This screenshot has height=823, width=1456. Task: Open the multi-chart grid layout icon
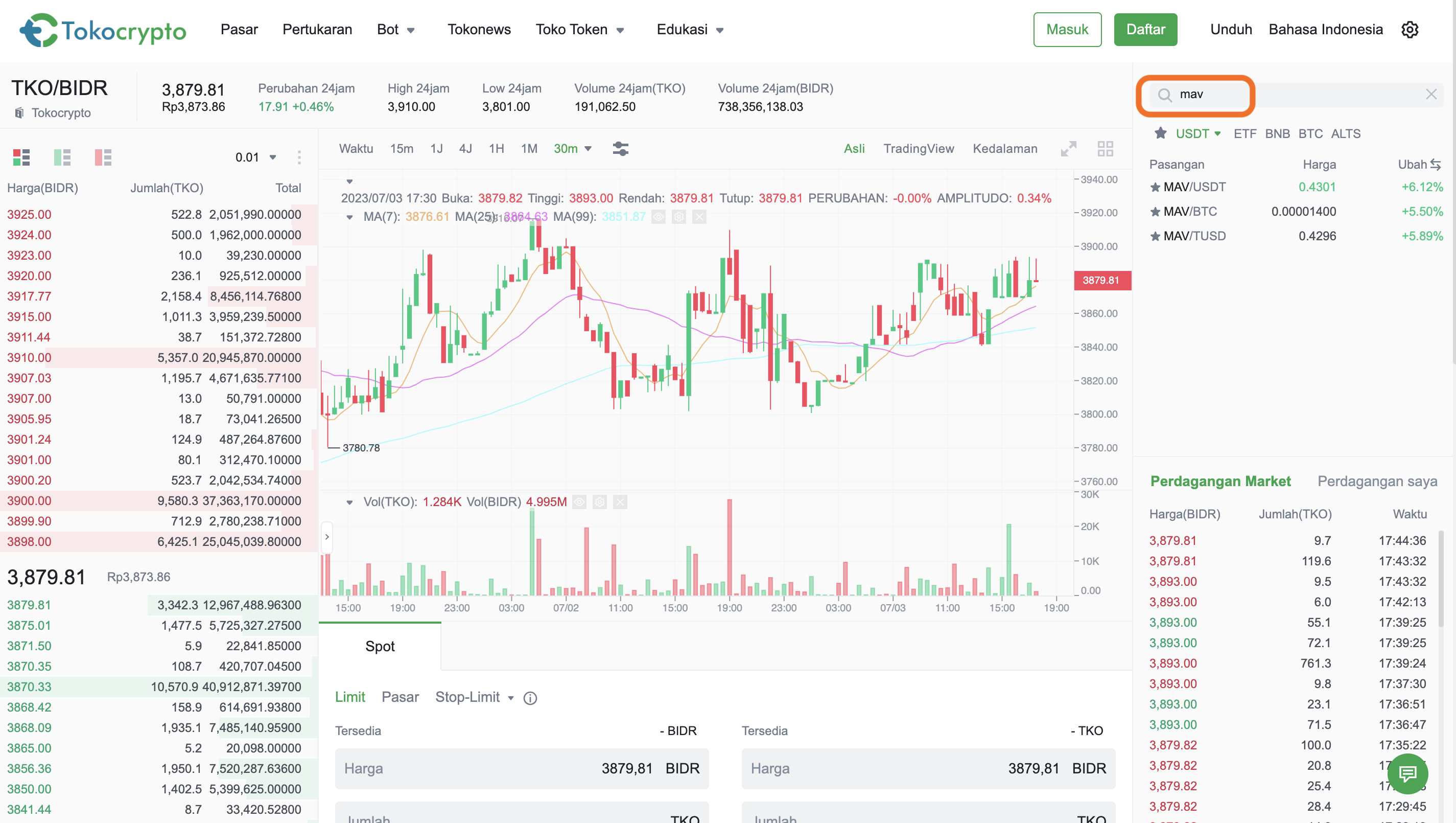1105,149
